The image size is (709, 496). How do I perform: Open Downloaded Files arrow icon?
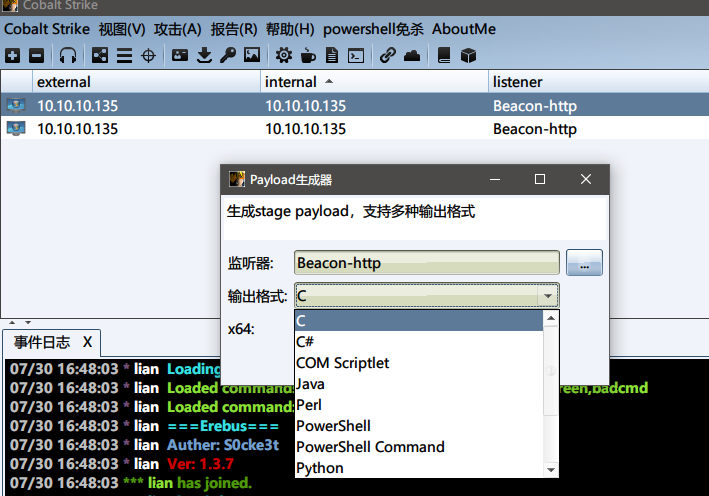204,56
